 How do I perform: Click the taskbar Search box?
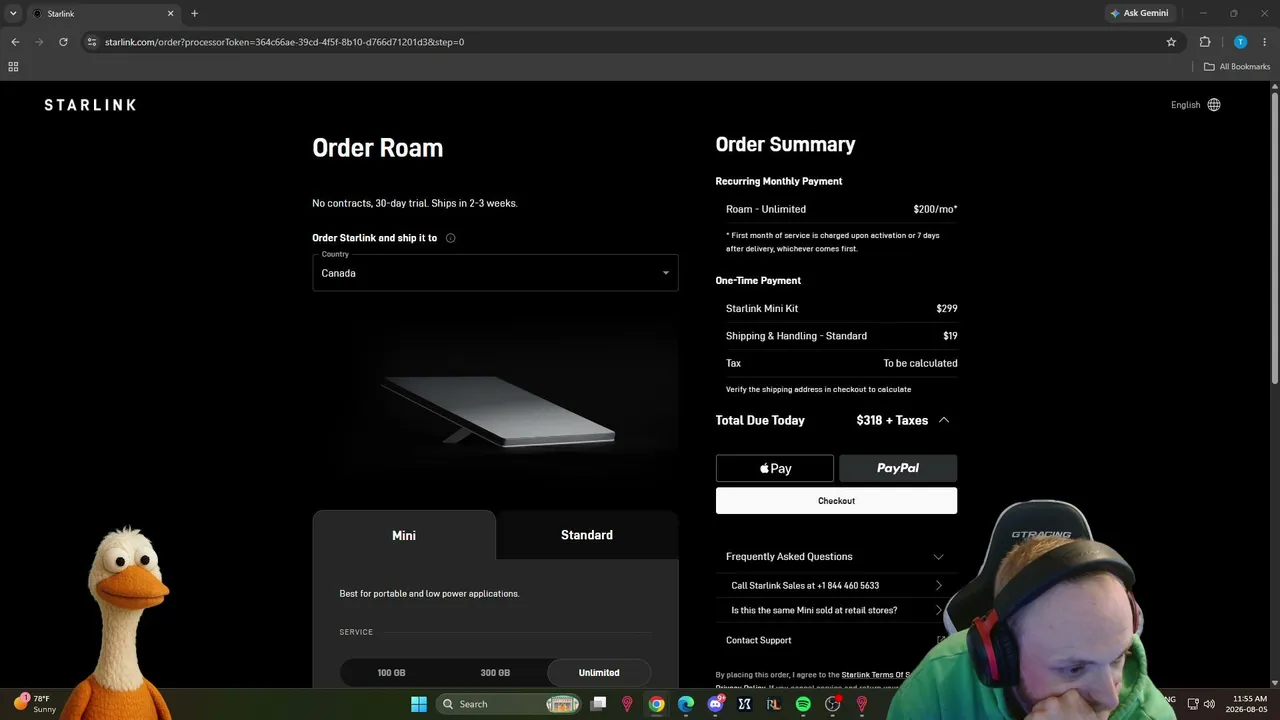click(510, 704)
